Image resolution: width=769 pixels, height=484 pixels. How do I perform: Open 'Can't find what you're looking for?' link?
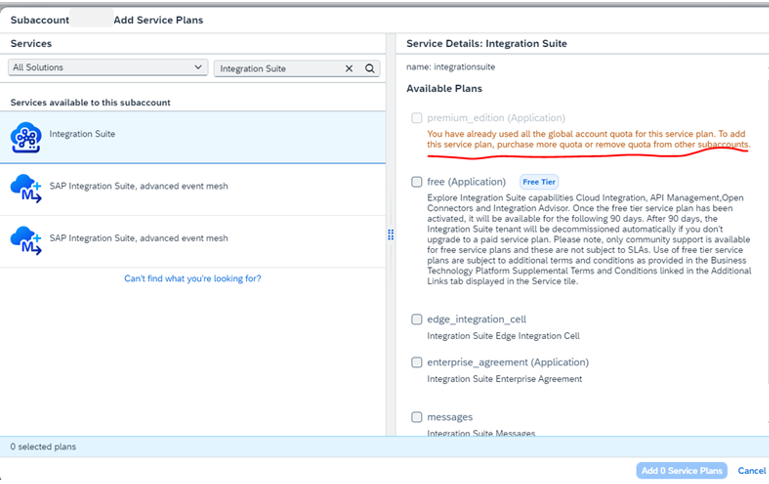click(193, 279)
